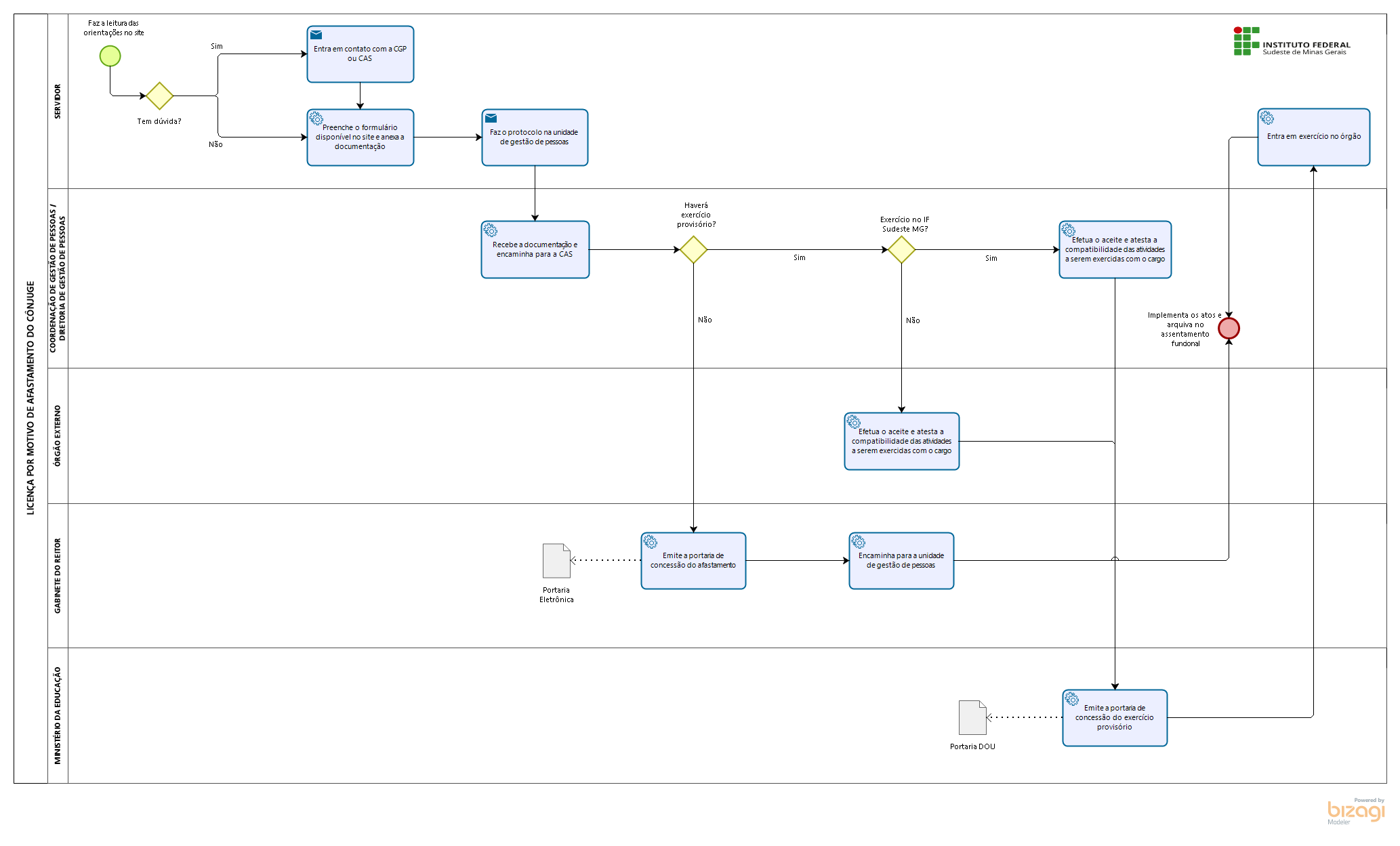Click 'Não' label below 'Exercício no IF Sudeste MG?'
This screenshot has width=1400, height=846.
click(x=913, y=320)
